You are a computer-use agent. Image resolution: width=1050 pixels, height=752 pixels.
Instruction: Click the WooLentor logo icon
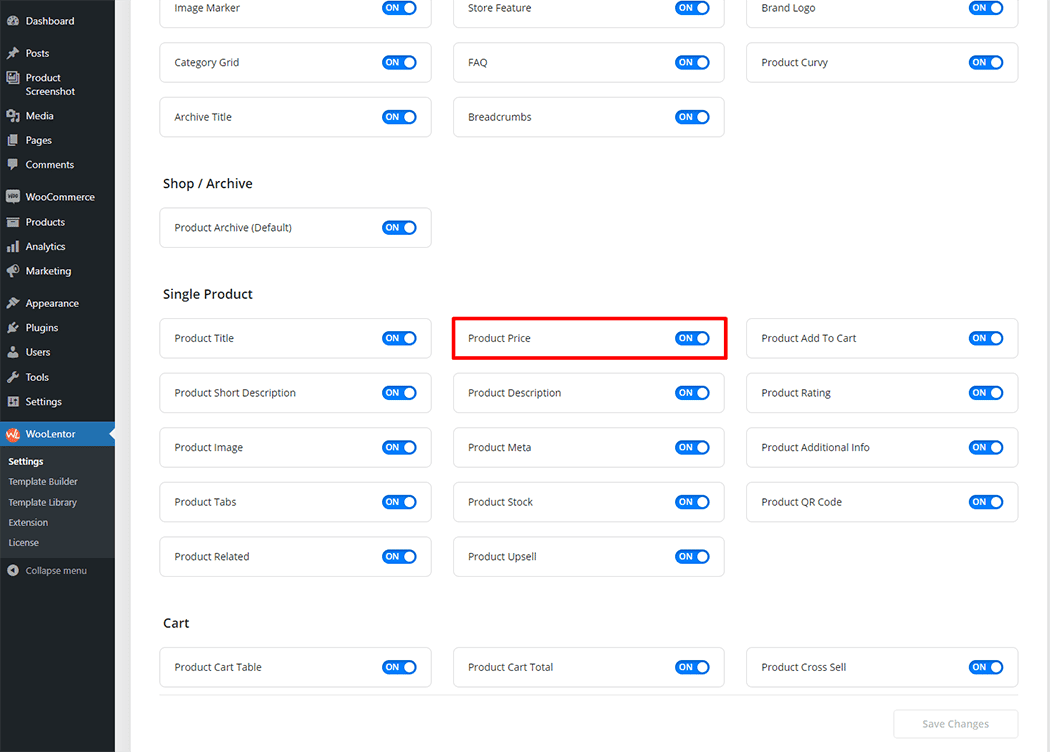(14, 434)
